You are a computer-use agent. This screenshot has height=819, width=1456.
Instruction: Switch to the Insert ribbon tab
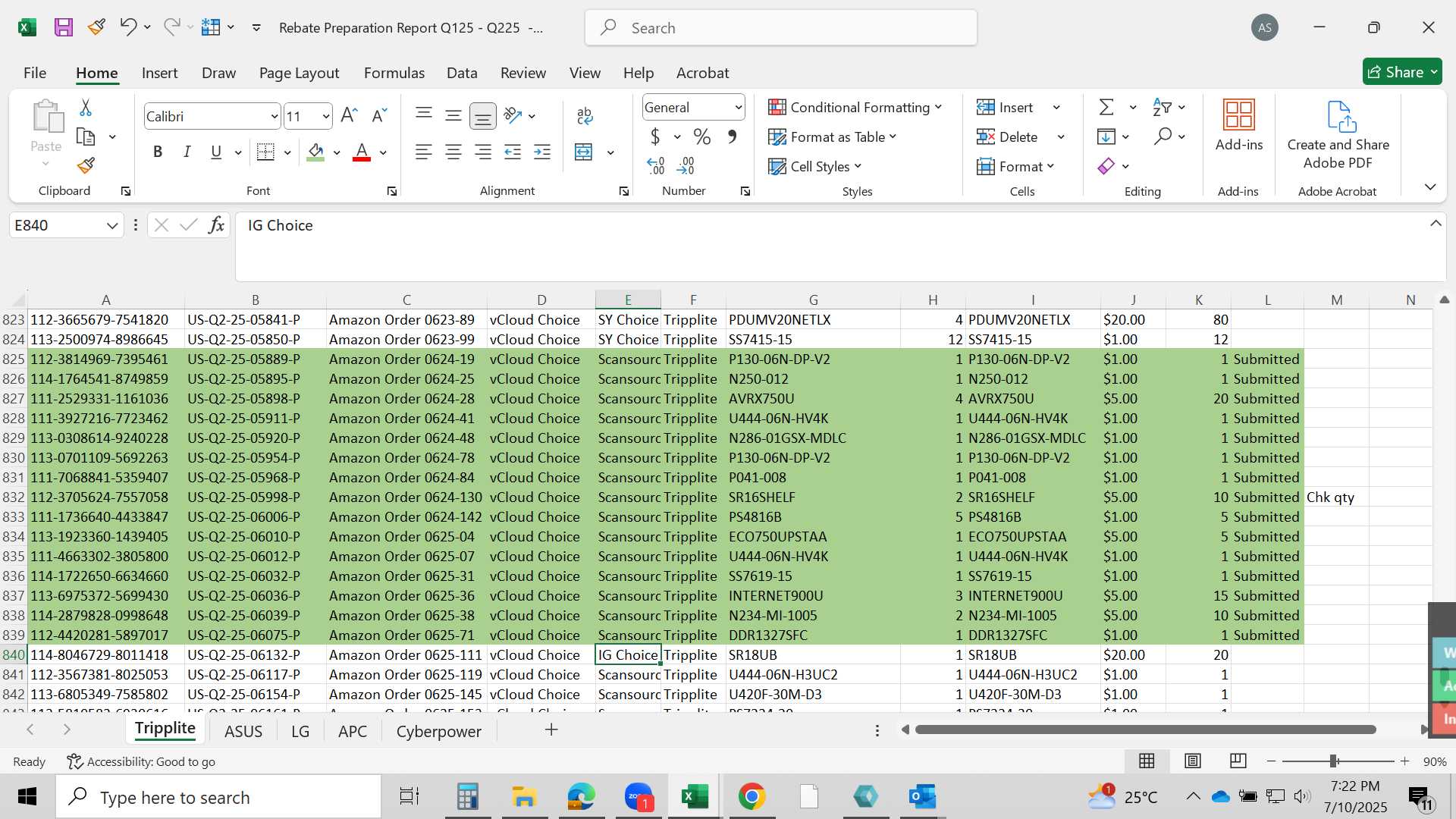[x=159, y=73]
